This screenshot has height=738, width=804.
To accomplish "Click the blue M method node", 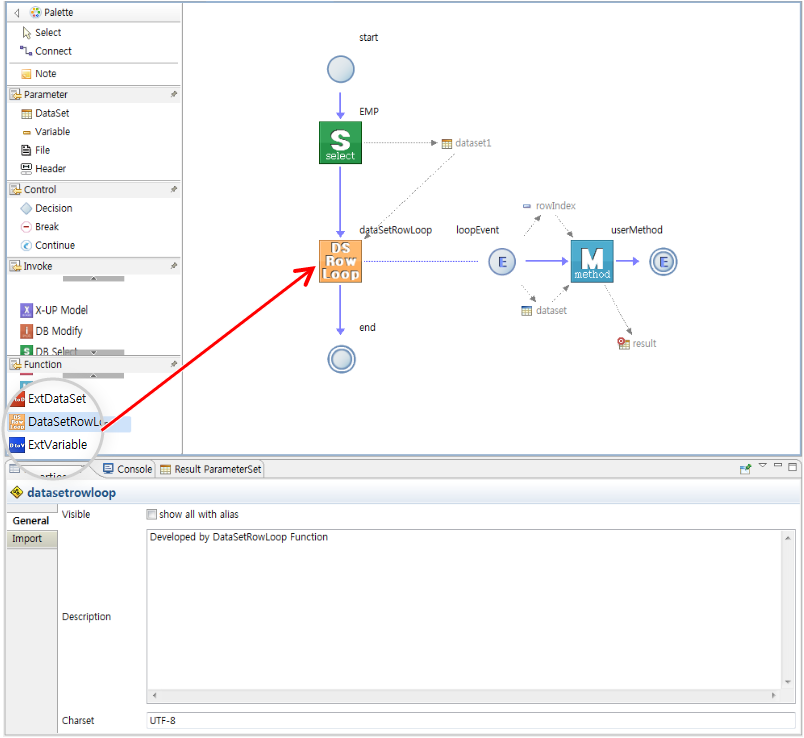I will pyautogui.click(x=591, y=261).
